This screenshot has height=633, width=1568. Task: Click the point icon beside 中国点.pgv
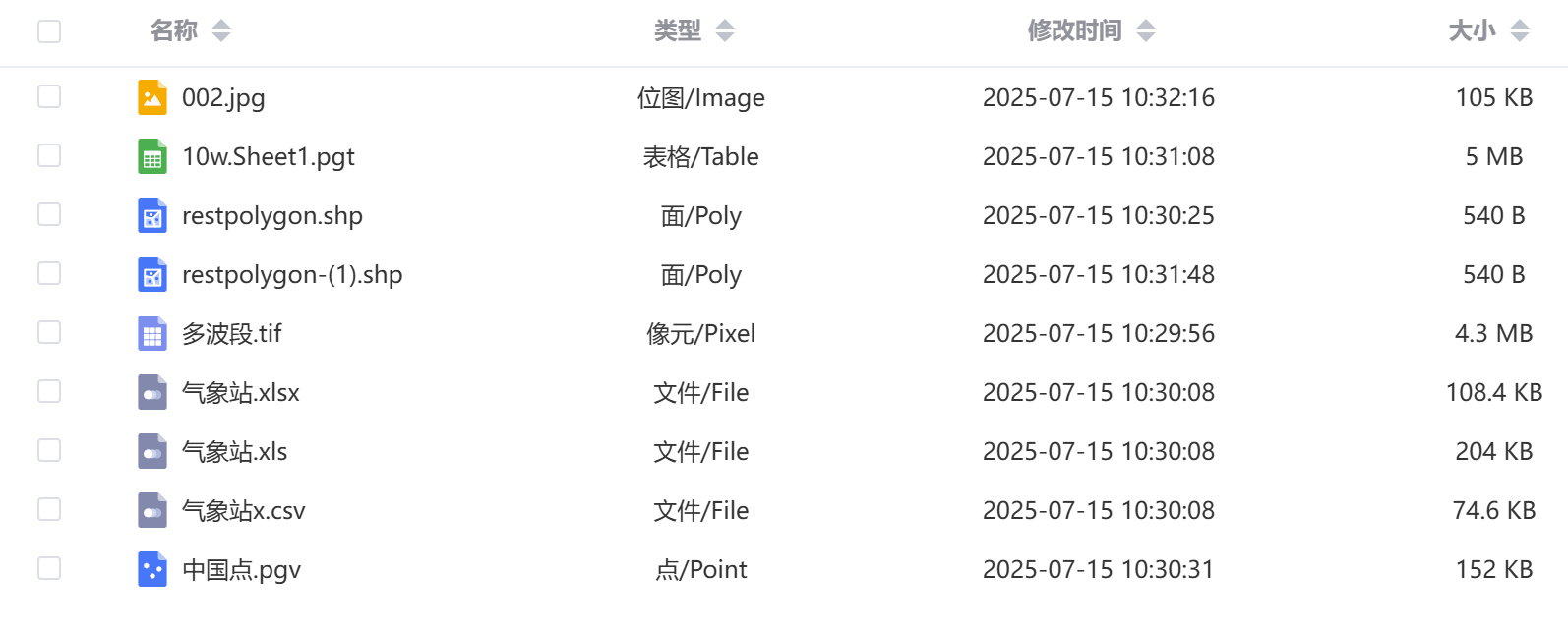(151, 569)
